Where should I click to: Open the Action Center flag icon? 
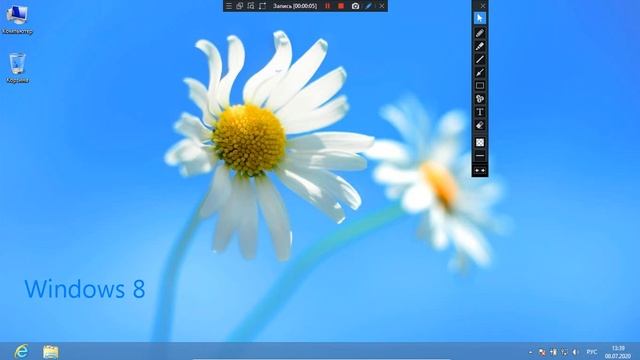pos(542,352)
